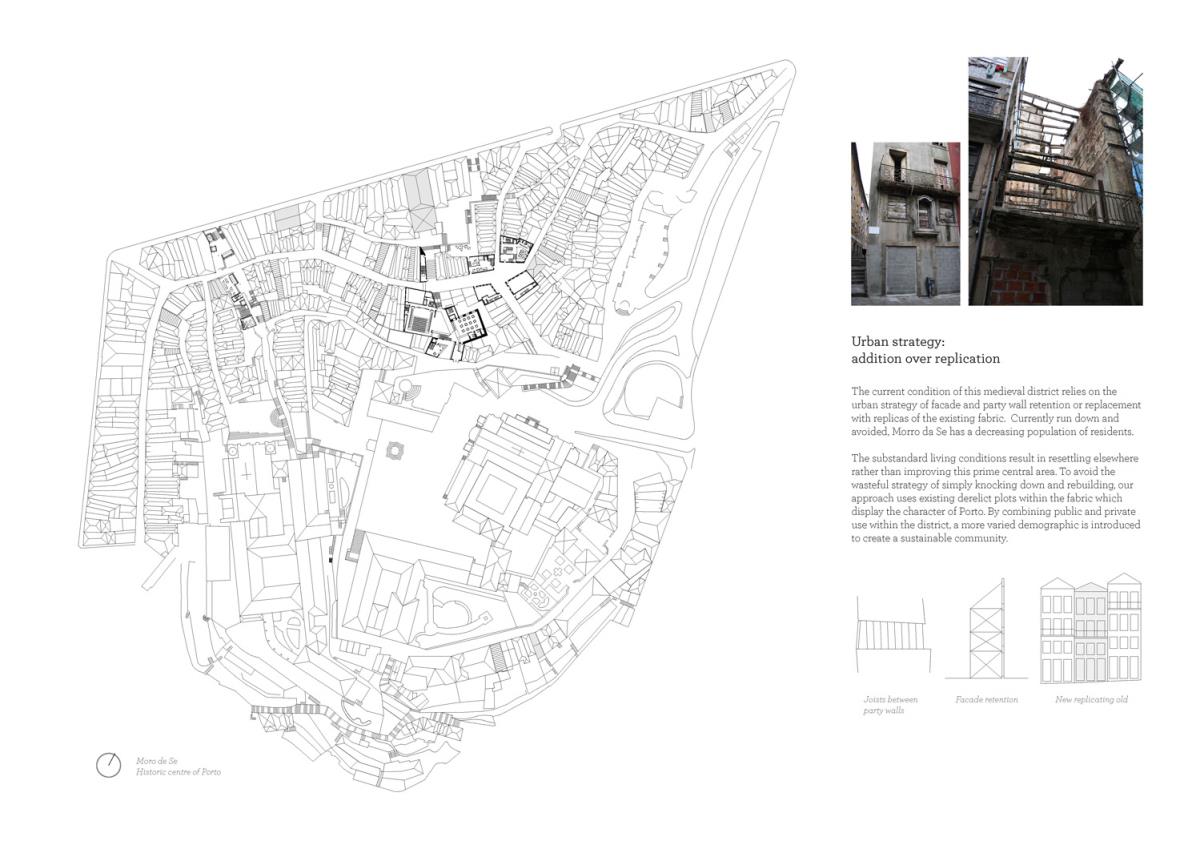The width and height of the screenshot is (1200, 849).
Task: Select the joists between party walls diagram
Action: click(892, 635)
